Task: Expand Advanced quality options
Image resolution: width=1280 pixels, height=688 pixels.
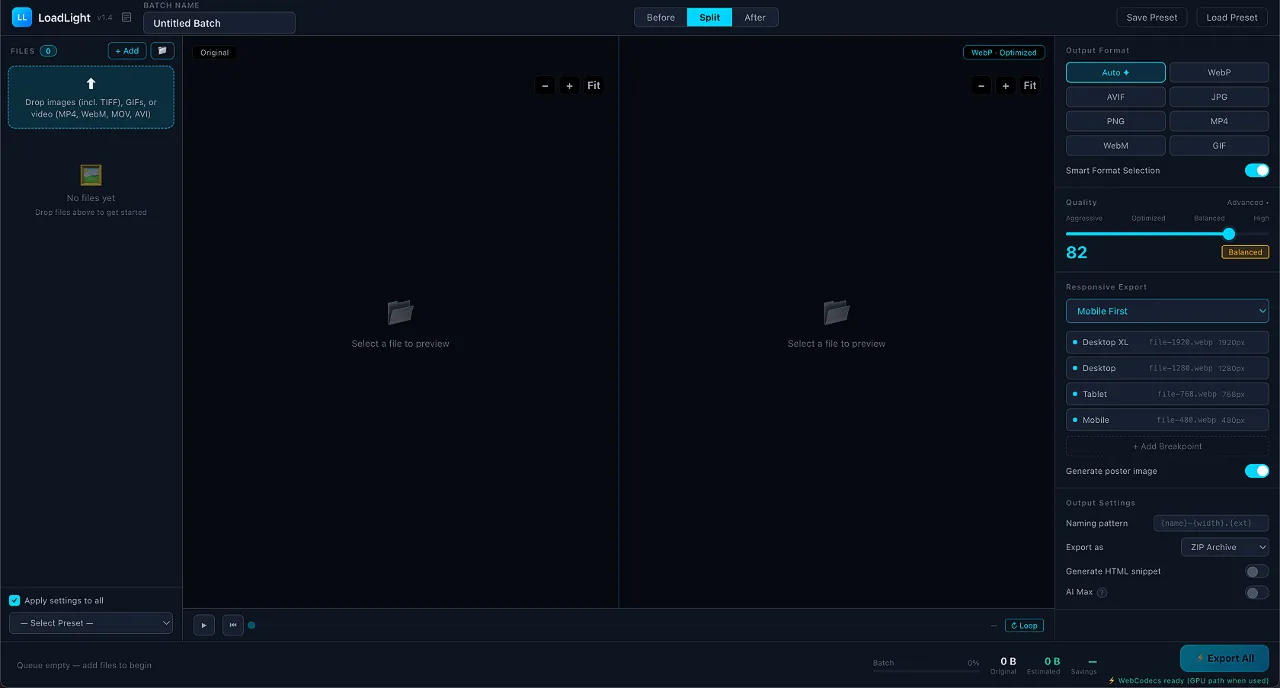Action: (x=1248, y=203)
